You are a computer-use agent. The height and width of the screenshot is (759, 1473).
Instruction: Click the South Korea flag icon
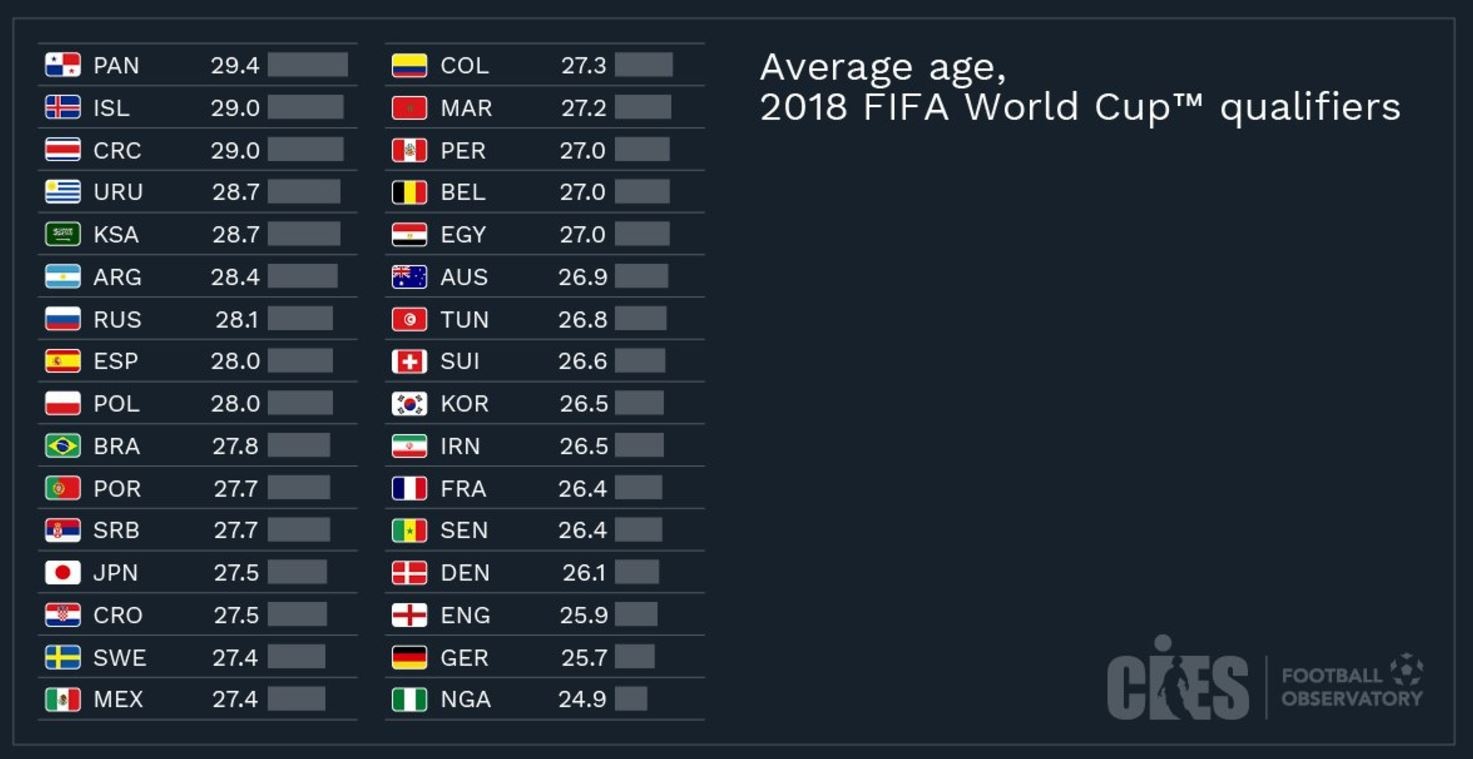[x=409, y=404]
